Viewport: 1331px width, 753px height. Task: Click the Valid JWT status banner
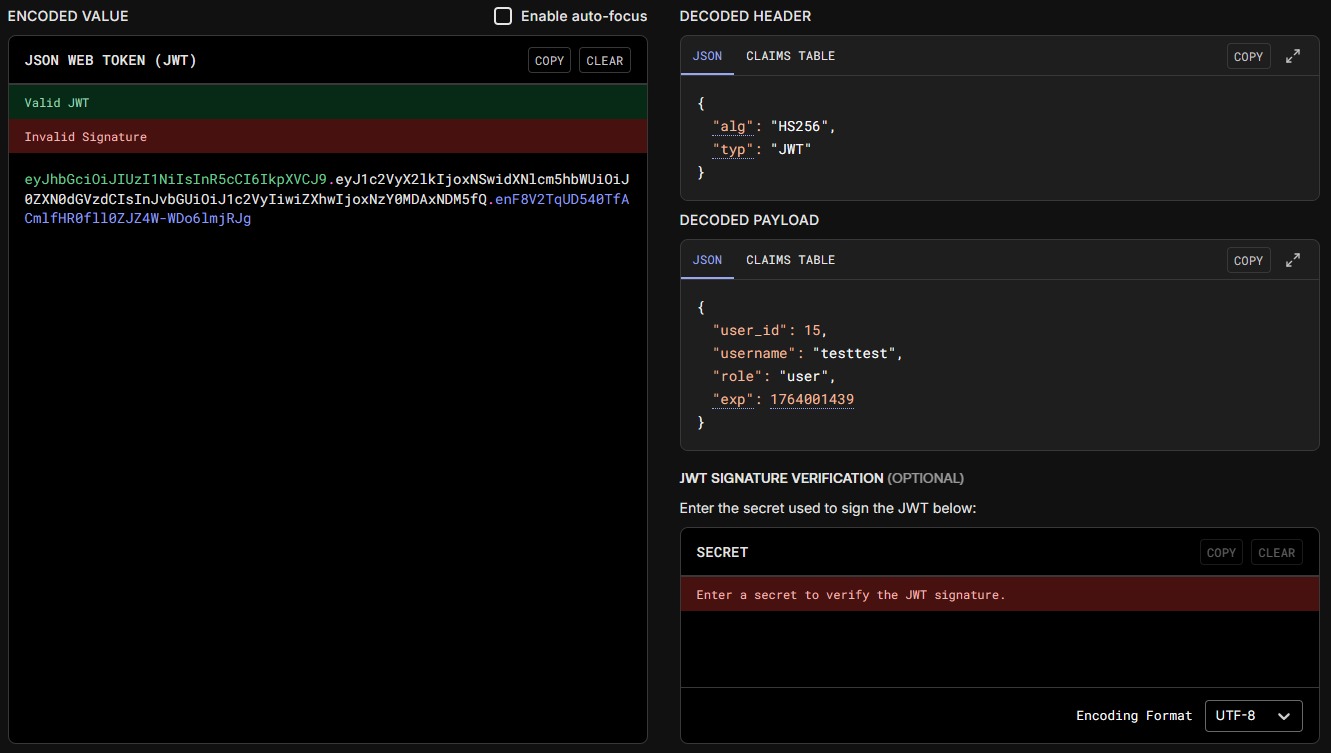point(328,103)
